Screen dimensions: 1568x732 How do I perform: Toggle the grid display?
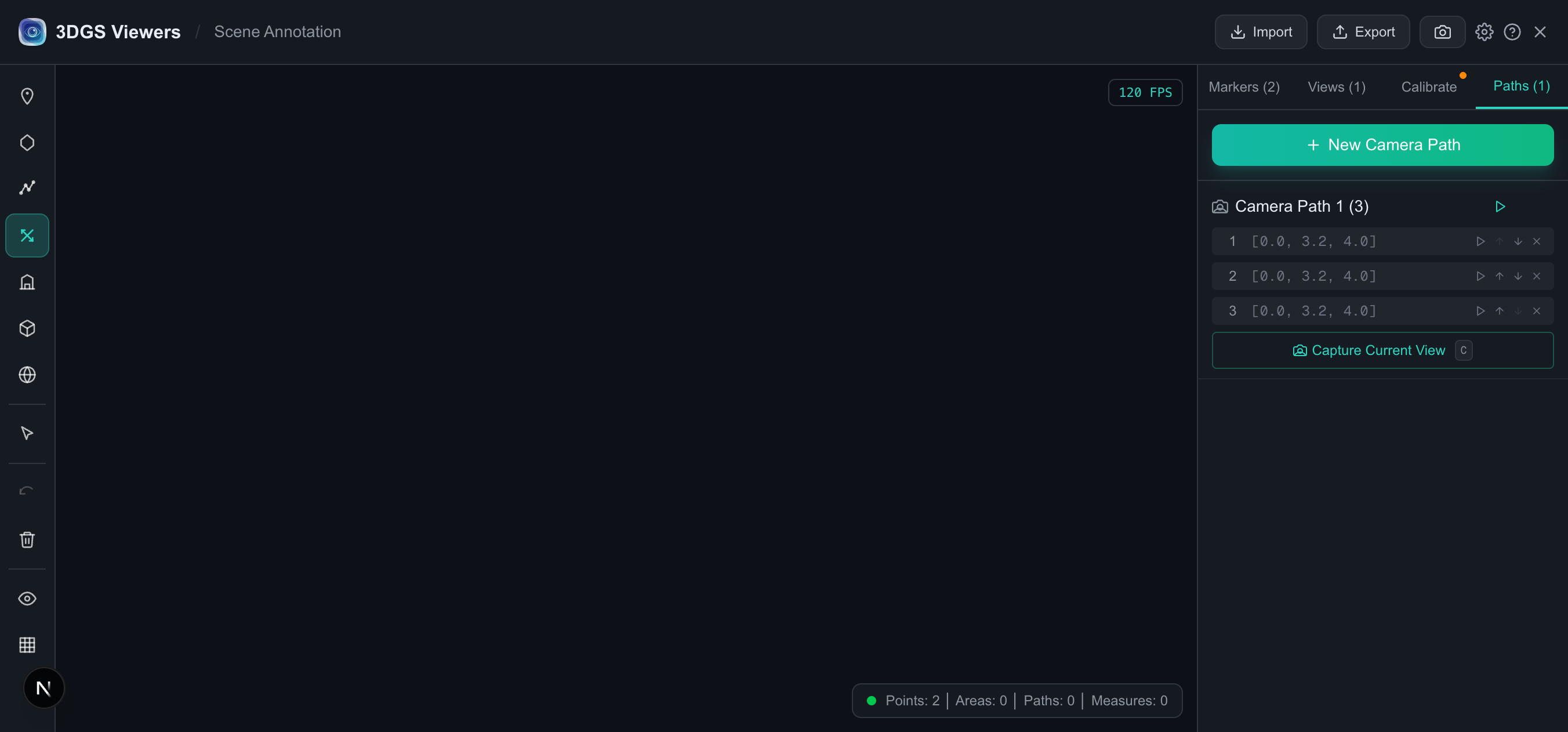click(27, 645)
